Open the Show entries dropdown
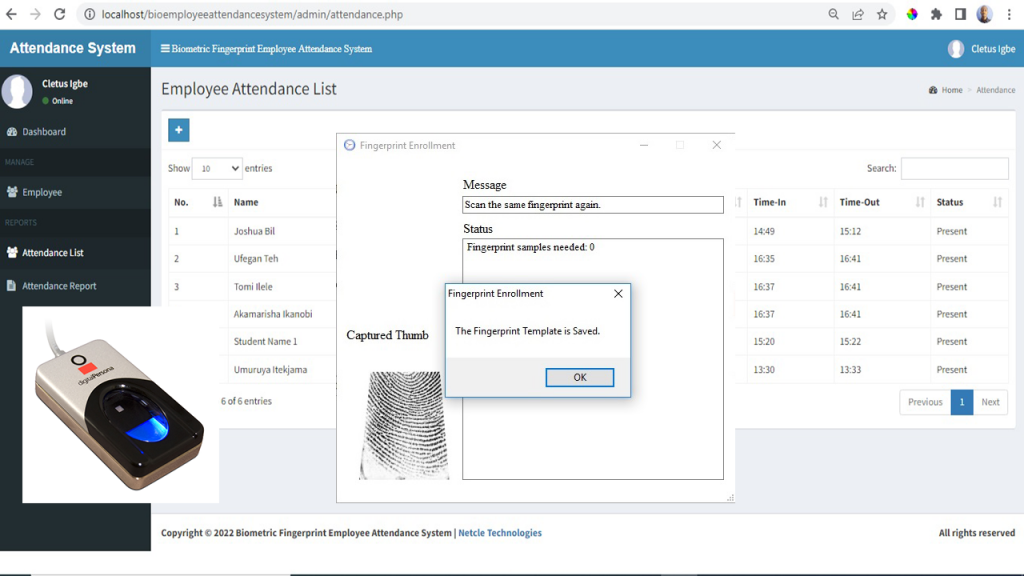The width and height of the screenshot is (1024, 576). point(217,168)
